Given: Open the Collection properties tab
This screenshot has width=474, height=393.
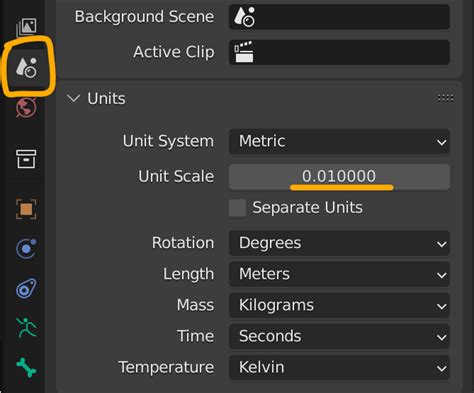Looking at the screenshot, I should (26, 159).
